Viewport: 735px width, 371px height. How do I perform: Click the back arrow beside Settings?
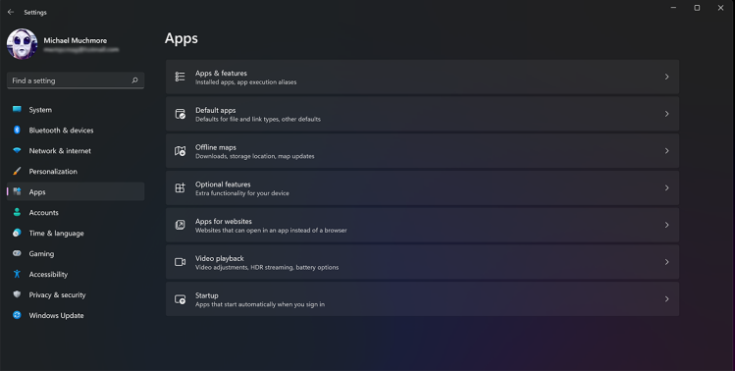tap(11, 12)
